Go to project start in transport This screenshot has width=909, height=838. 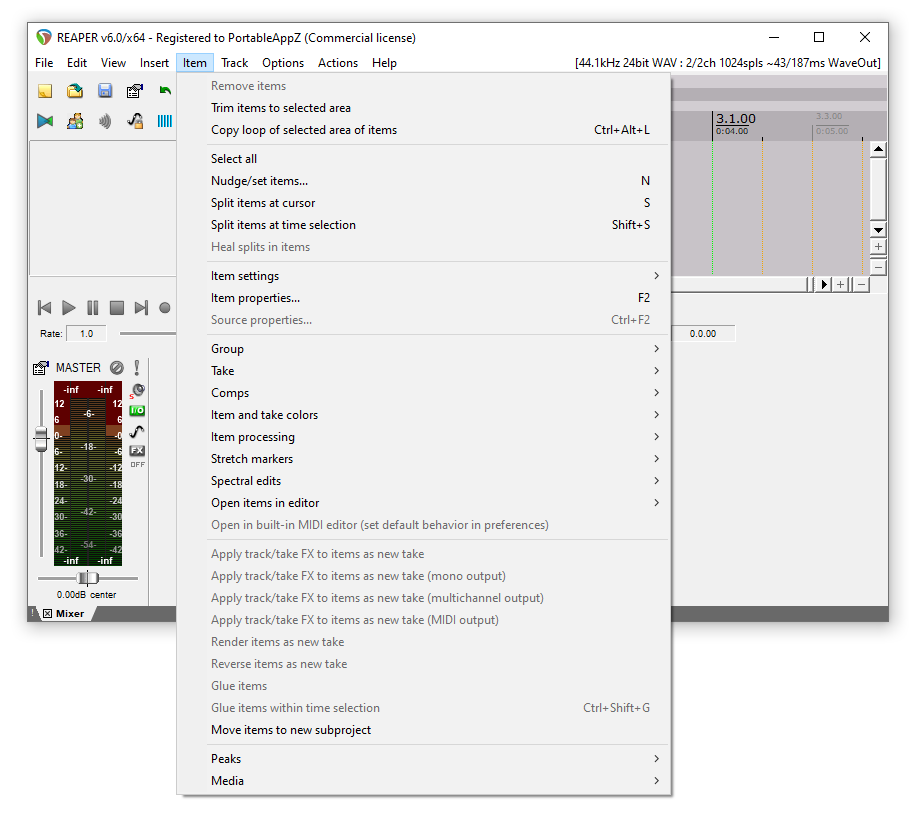[44, 308]
